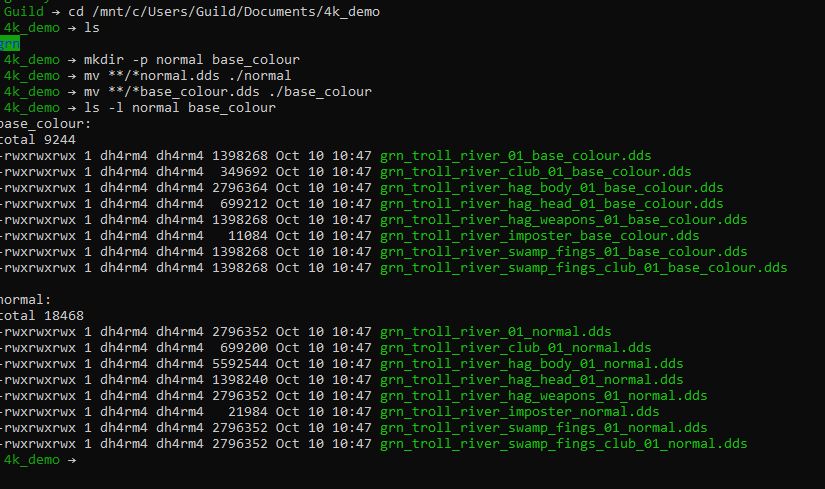Screen dimensions: 825x489
Task: Click grn_troll_river_hag_weapons_01_normal.dds entry
Action: click(x=544, y=396)
